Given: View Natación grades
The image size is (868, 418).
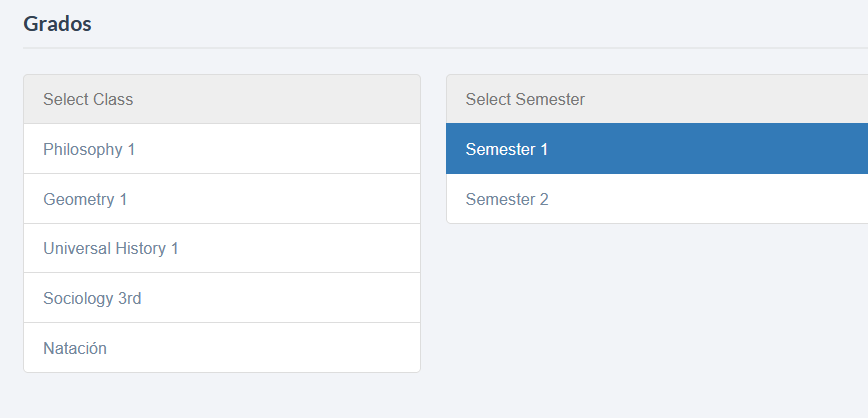Looking at the screenshot, I should pos(75,348).
